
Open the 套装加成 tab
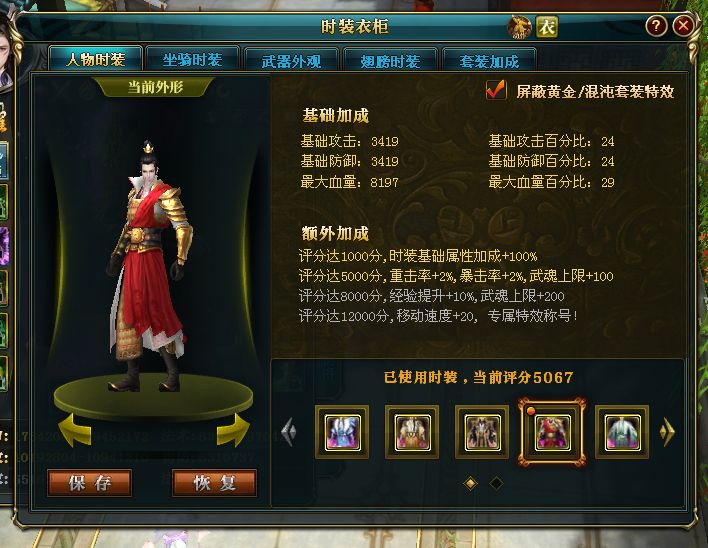(x=489, y=60)
